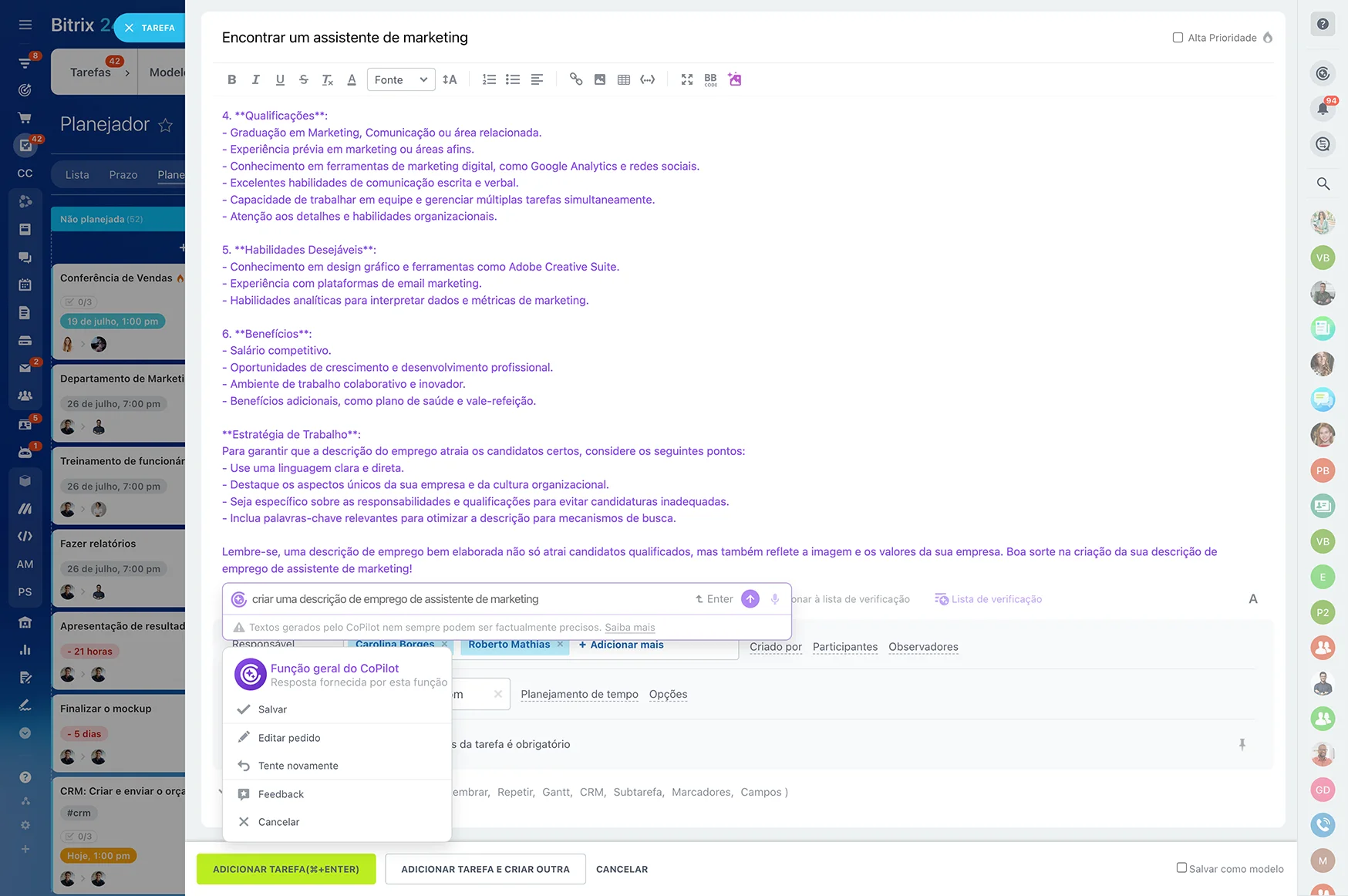Open the Saiba mais link about CoPilot
The width and height of the screenshot is (1348, 896).
click(629, 628)
